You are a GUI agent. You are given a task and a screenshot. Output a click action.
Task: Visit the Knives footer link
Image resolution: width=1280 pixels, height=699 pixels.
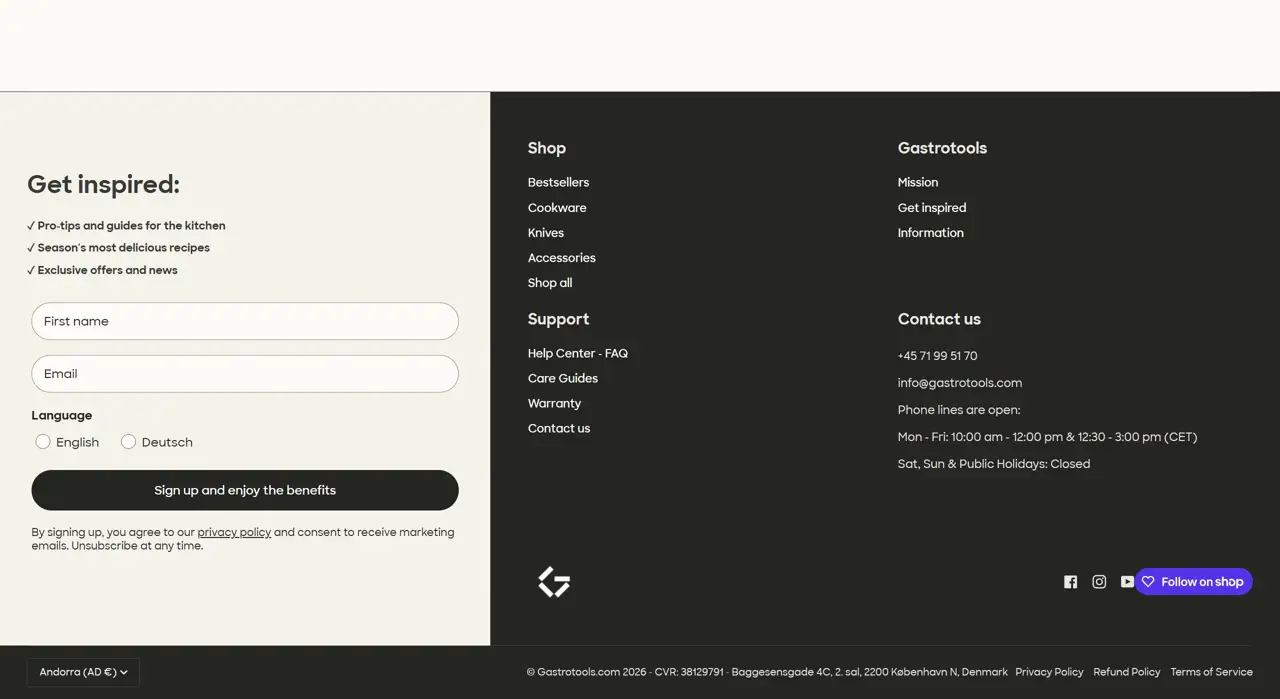(546, 233)
